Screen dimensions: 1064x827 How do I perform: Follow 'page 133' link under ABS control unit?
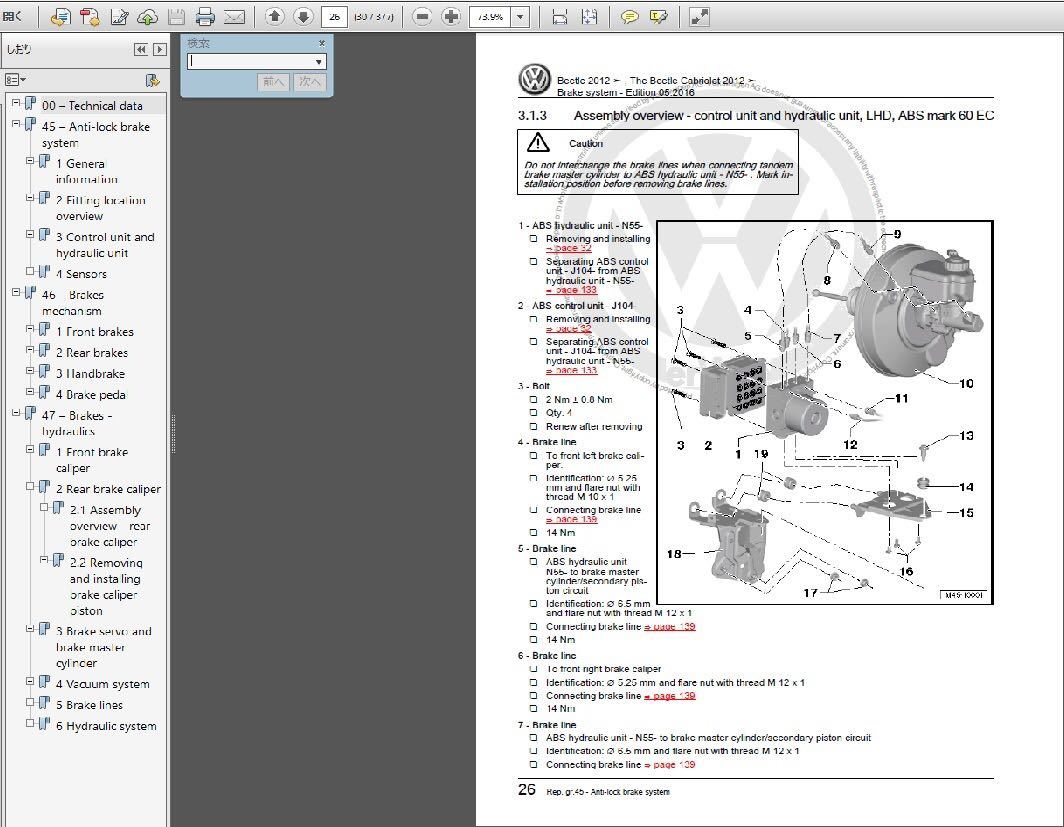(571, 370)
